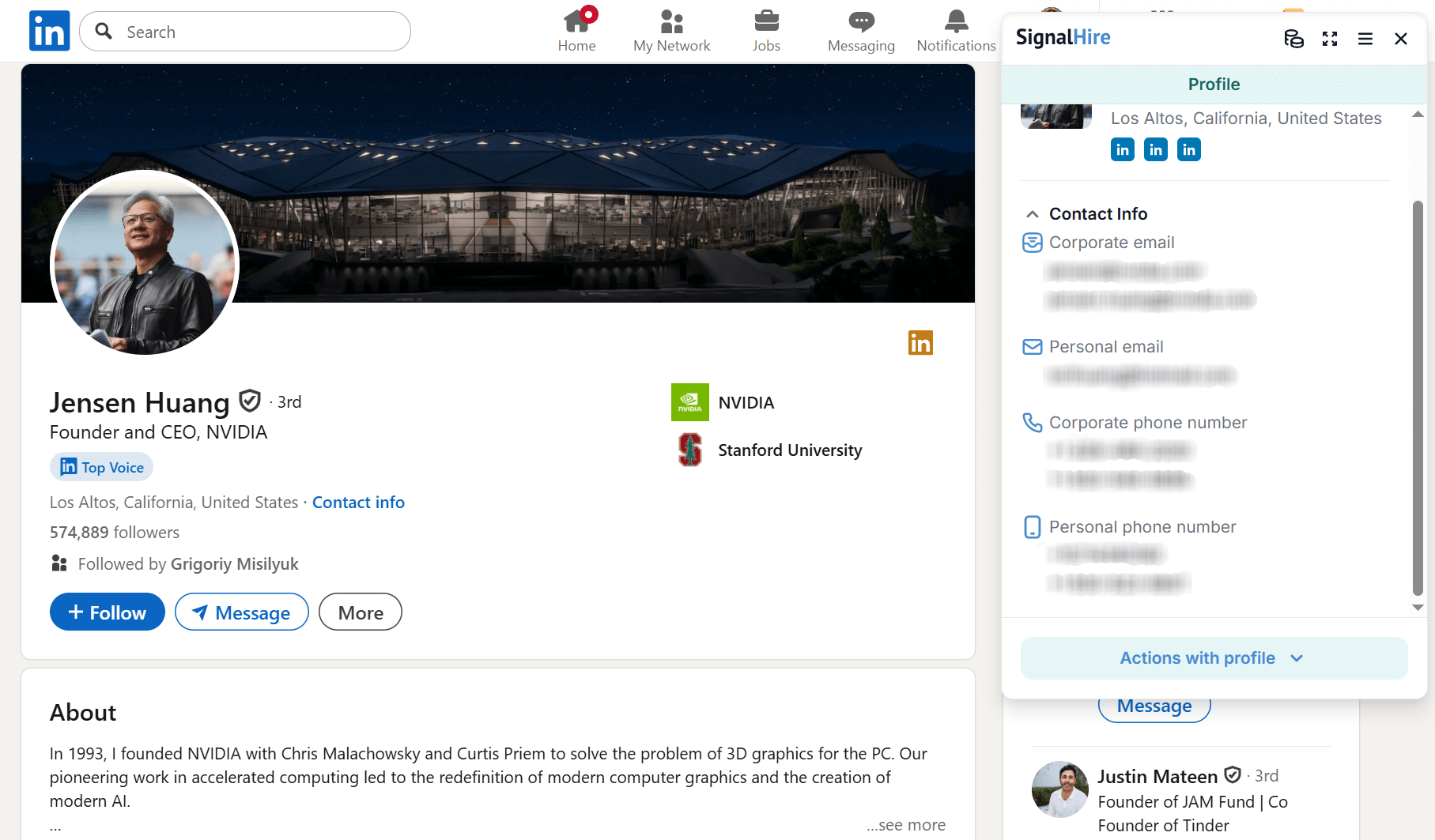Click the blurred personal email address
The width and height of the screenshot is (1435, 840).
coord(1141,375)
